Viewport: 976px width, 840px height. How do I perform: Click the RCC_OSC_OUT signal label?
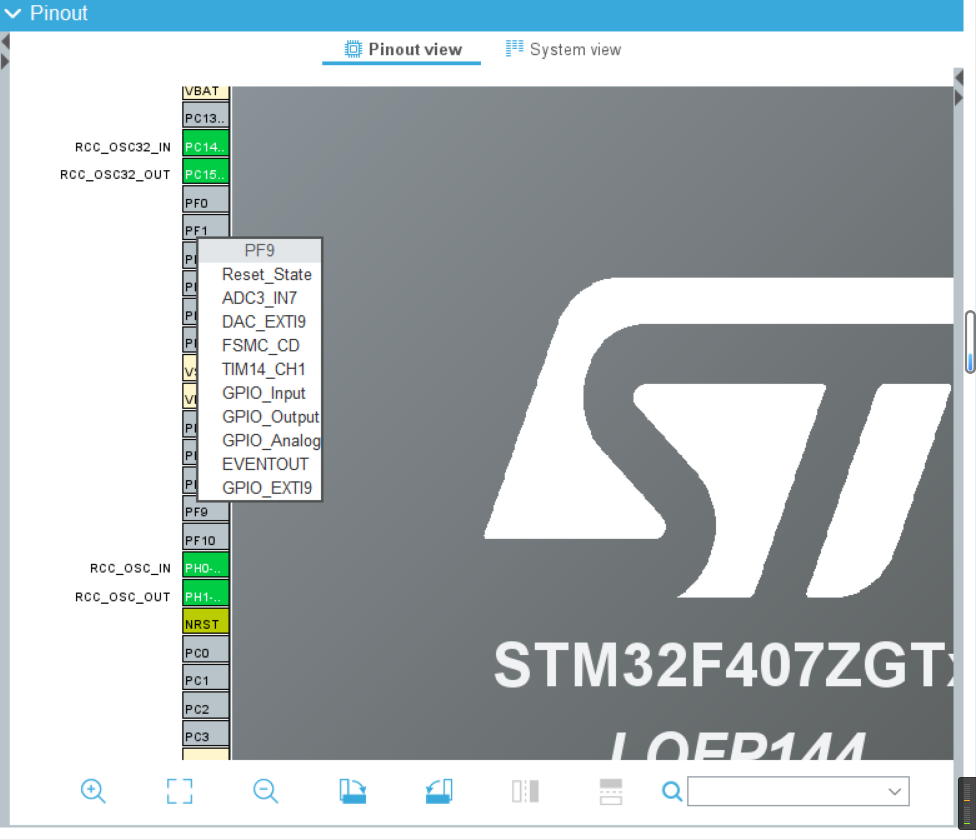[123, 597]
